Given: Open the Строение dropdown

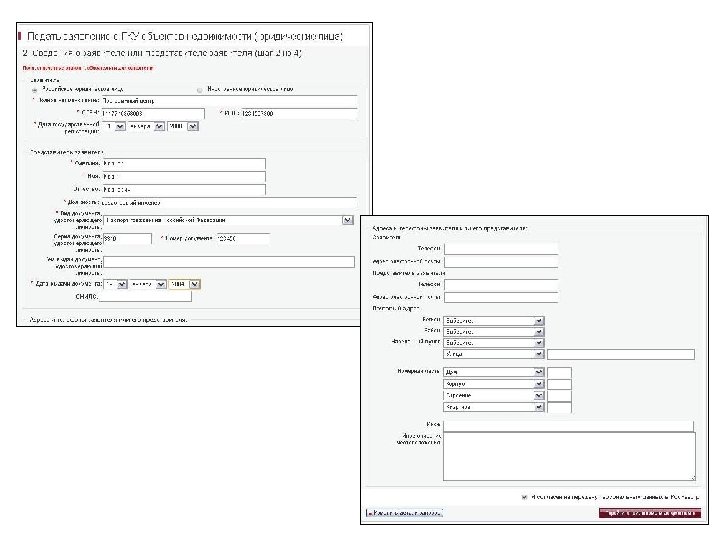Looking at the screenshot, I should pos(494,395).
